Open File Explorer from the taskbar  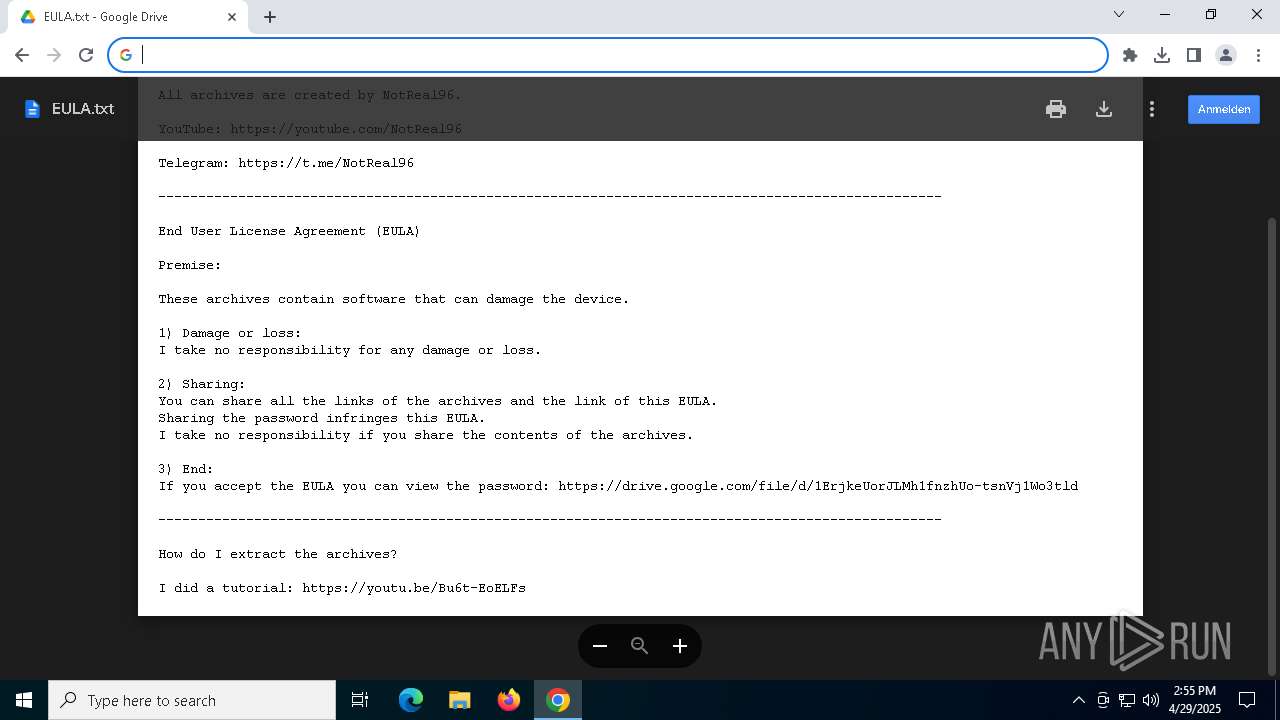(x=460, y=700)
